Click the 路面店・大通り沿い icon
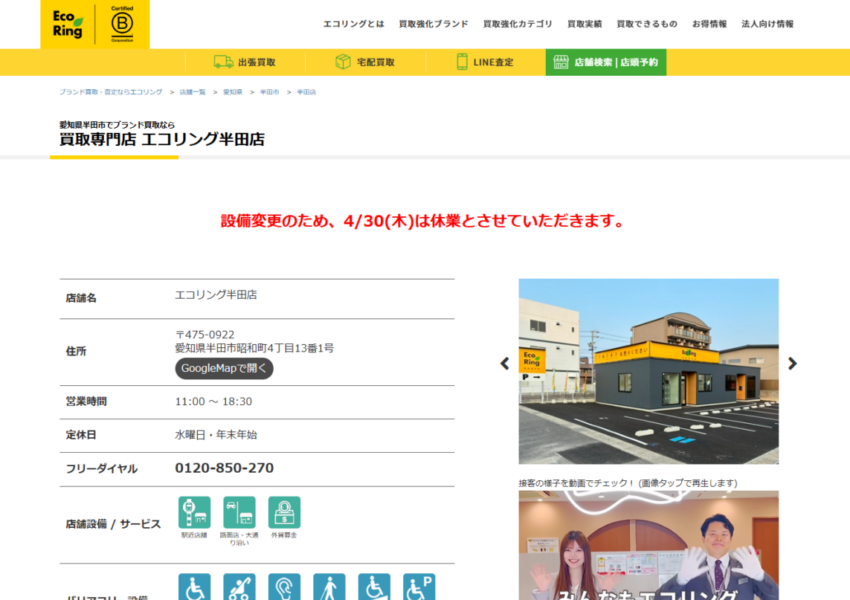Screen dimensions: 850x600 coord(239,512)
